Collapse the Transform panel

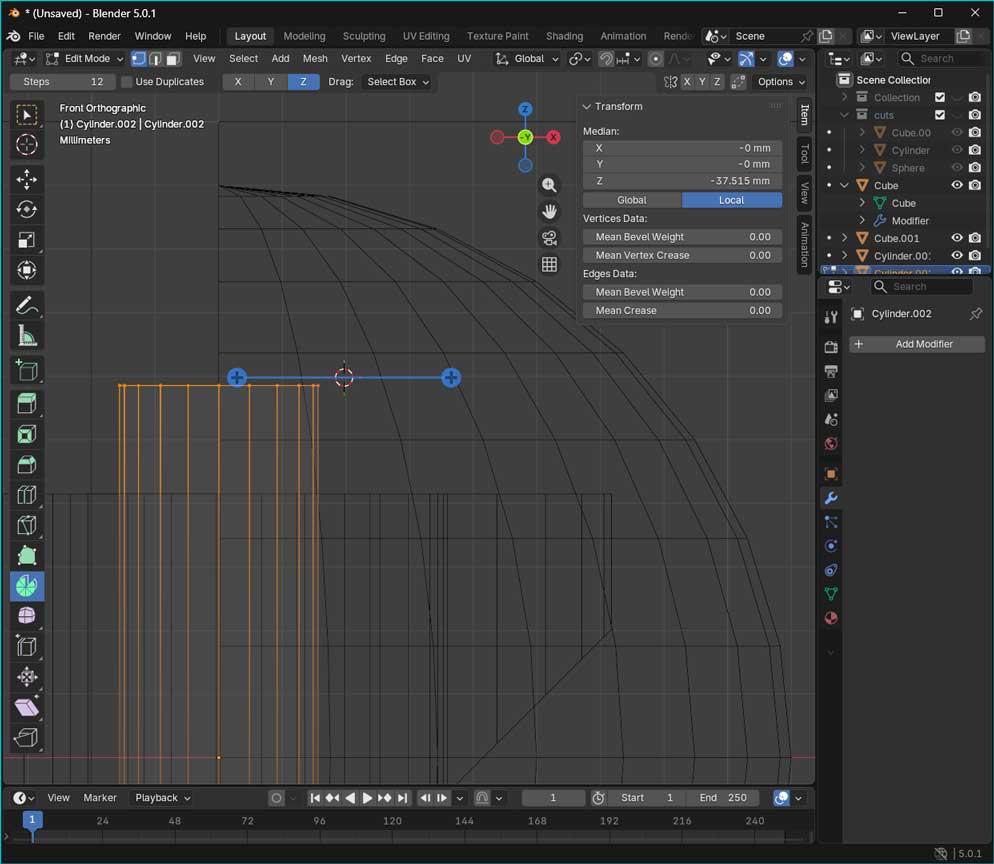588,106
